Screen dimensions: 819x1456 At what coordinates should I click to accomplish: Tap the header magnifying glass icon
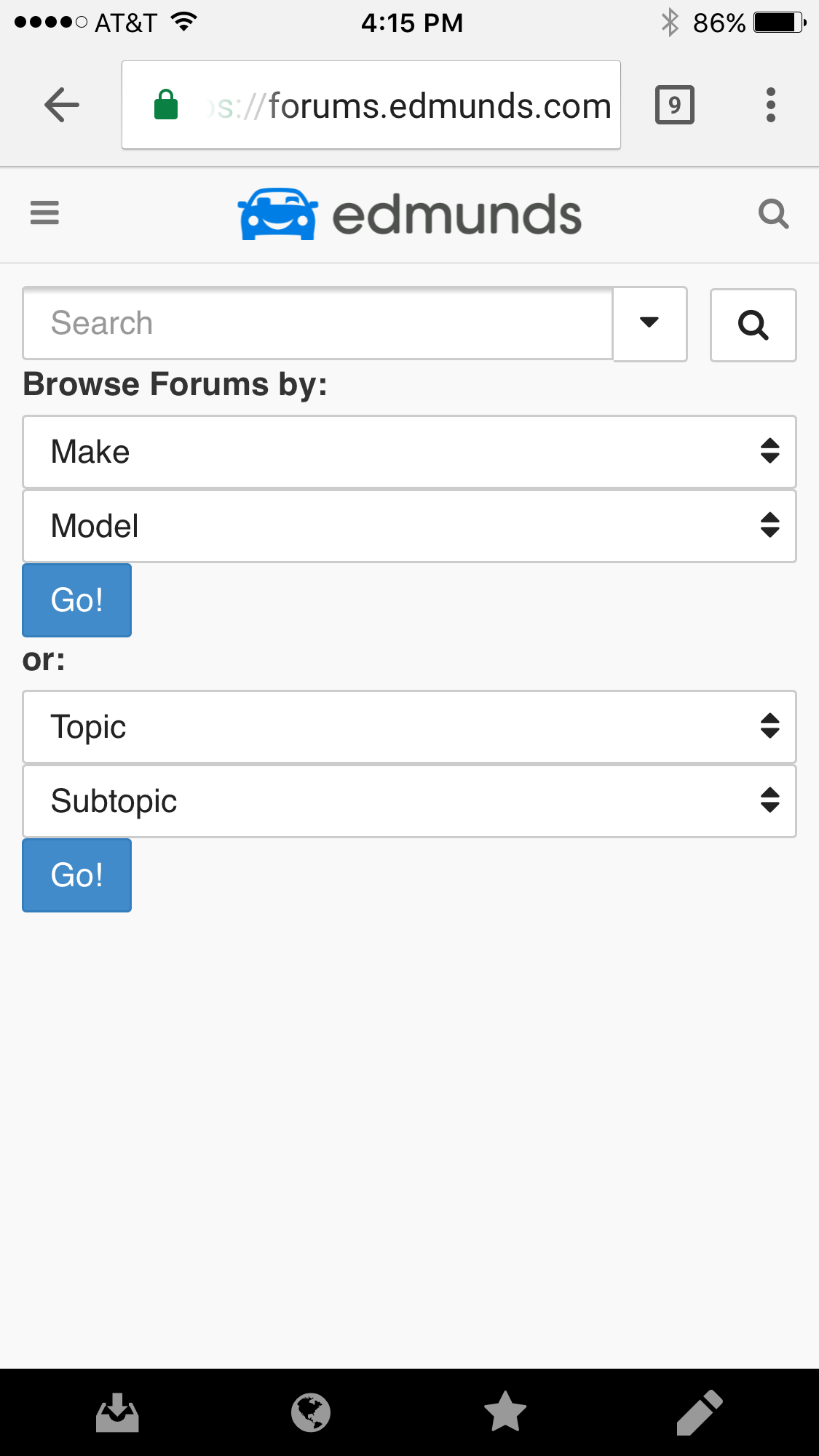coord(773,214)
